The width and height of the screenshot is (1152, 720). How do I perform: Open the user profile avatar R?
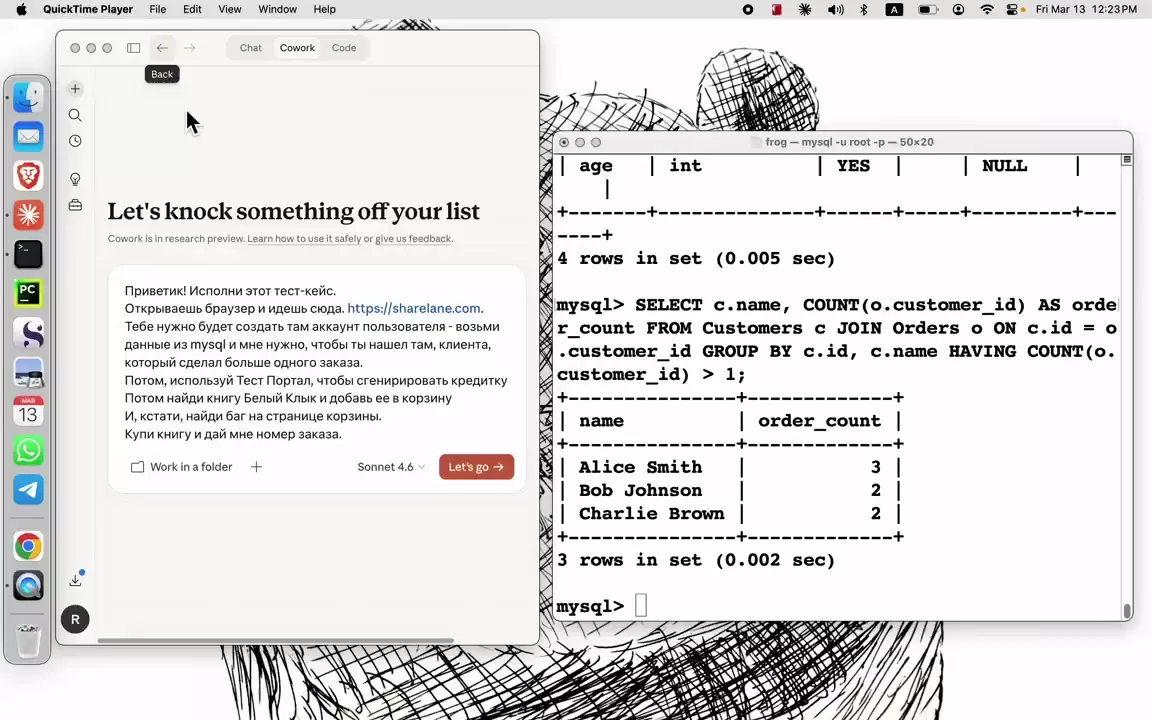coord(75,619)
